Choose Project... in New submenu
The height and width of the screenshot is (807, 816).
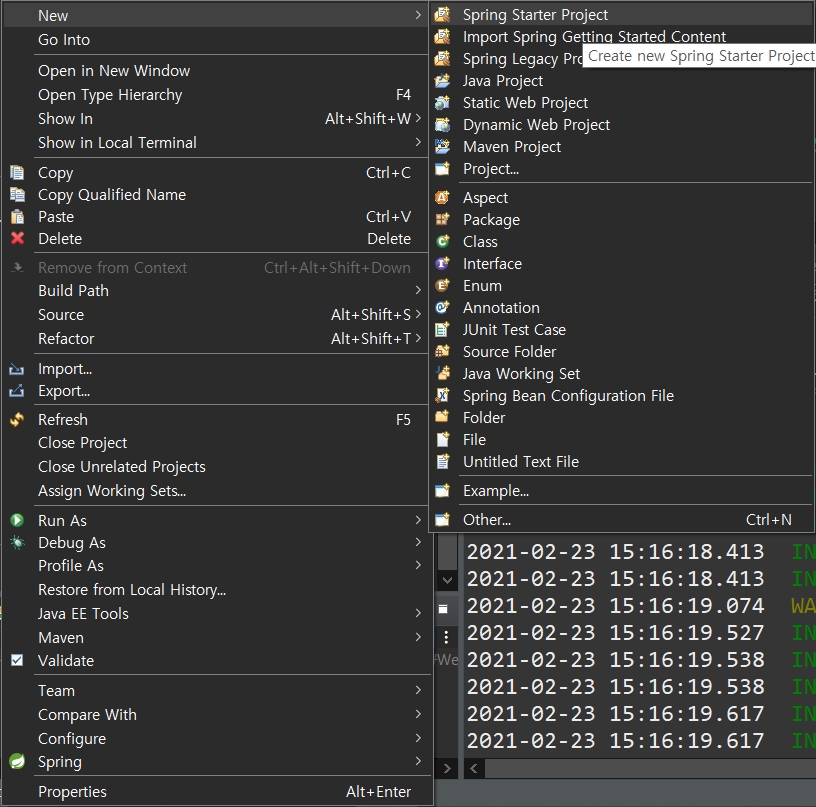(621, 169)
